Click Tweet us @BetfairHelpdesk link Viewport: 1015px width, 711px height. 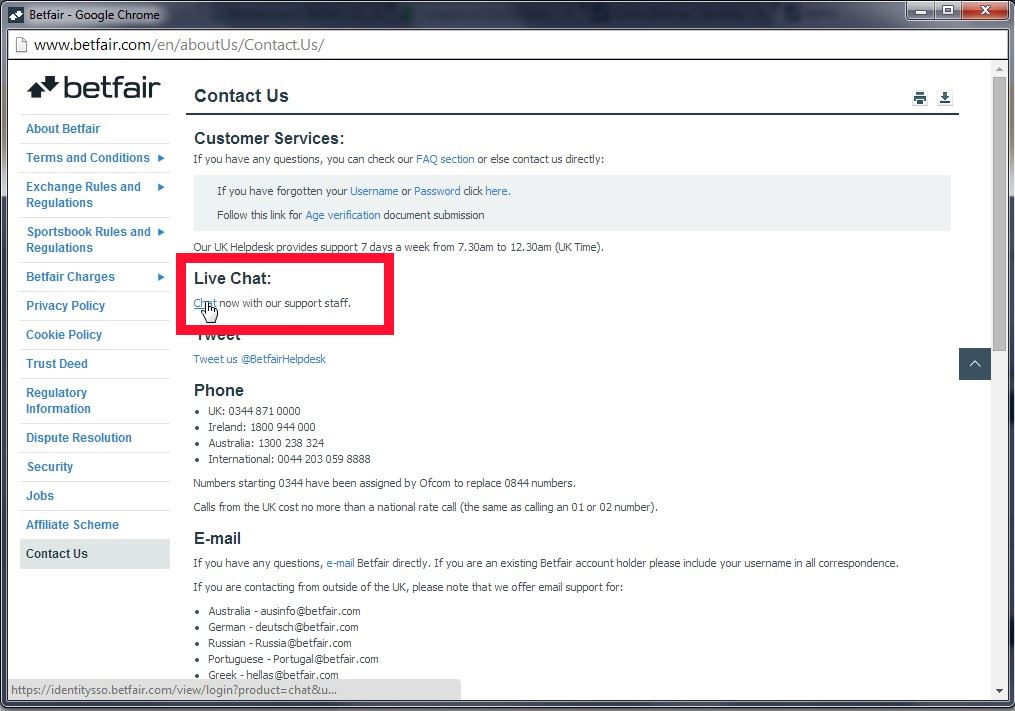(260, 359)
